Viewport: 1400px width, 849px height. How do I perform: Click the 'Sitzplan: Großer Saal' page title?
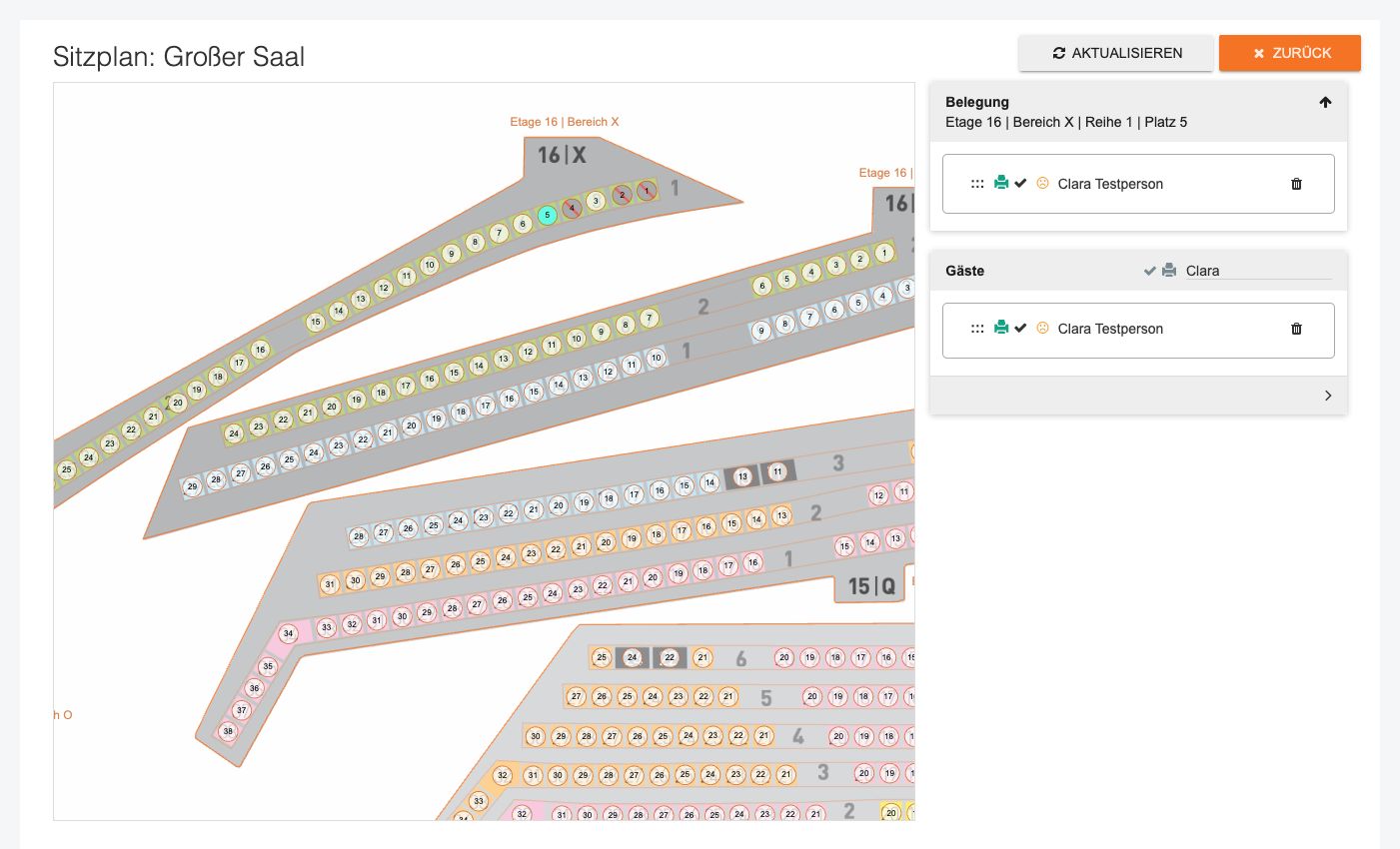[179, 57]
